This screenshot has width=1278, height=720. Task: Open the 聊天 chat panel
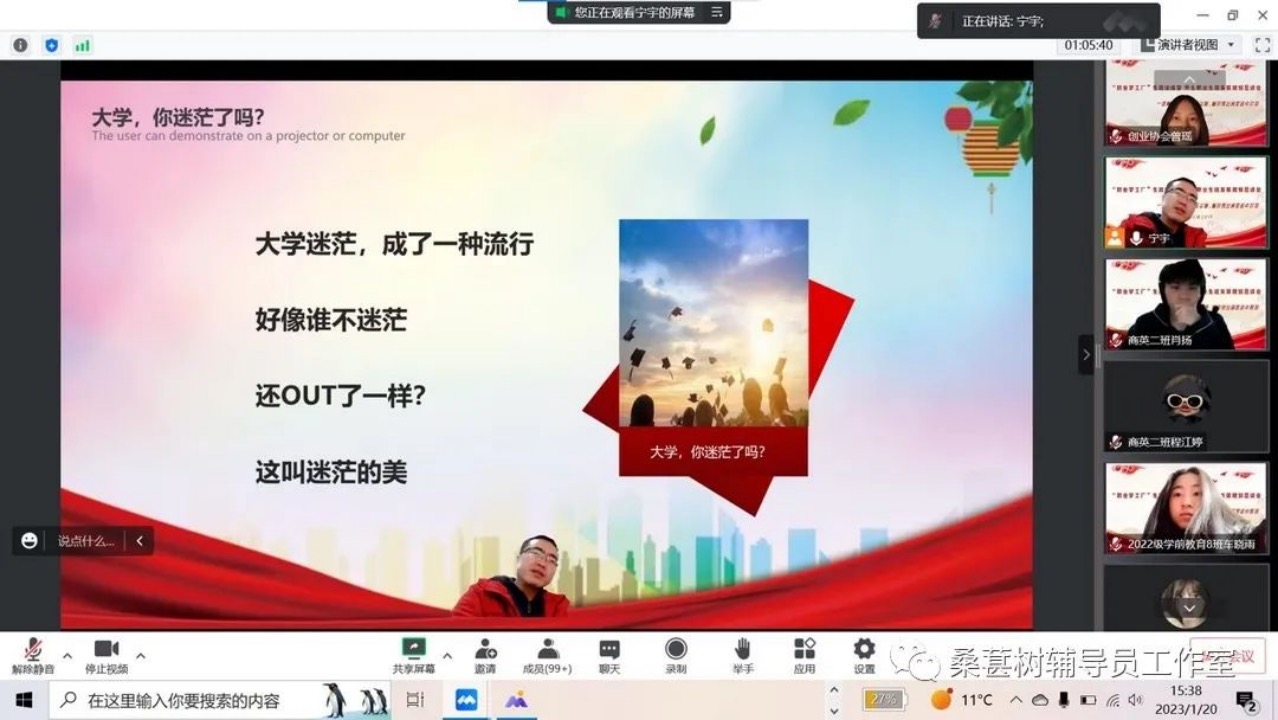pos(609,655)
